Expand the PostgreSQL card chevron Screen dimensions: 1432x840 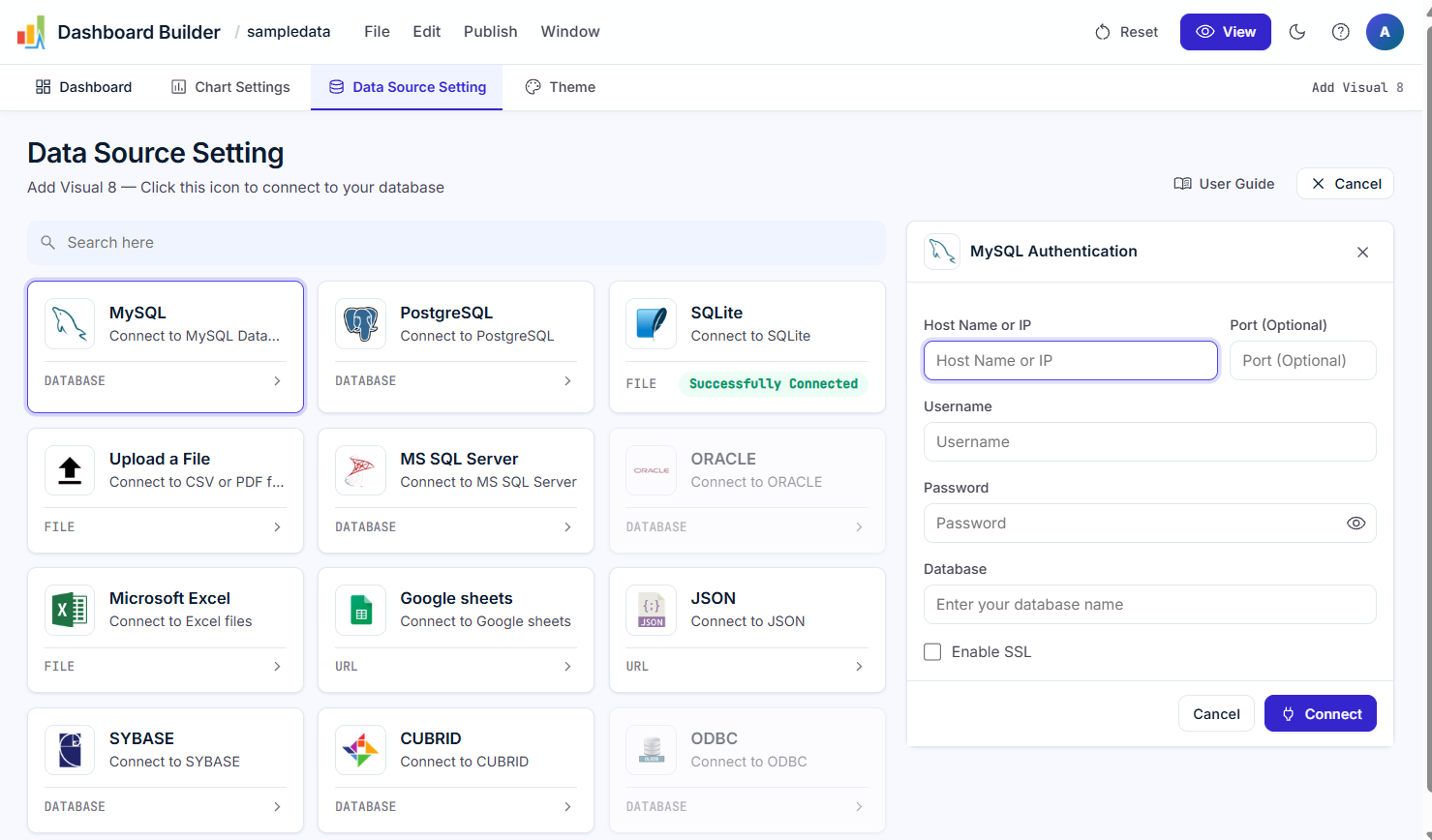tap(567, 381)
